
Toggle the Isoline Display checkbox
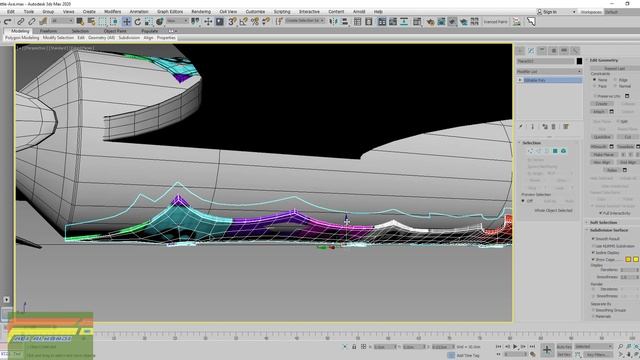click(x=593, y=253)
